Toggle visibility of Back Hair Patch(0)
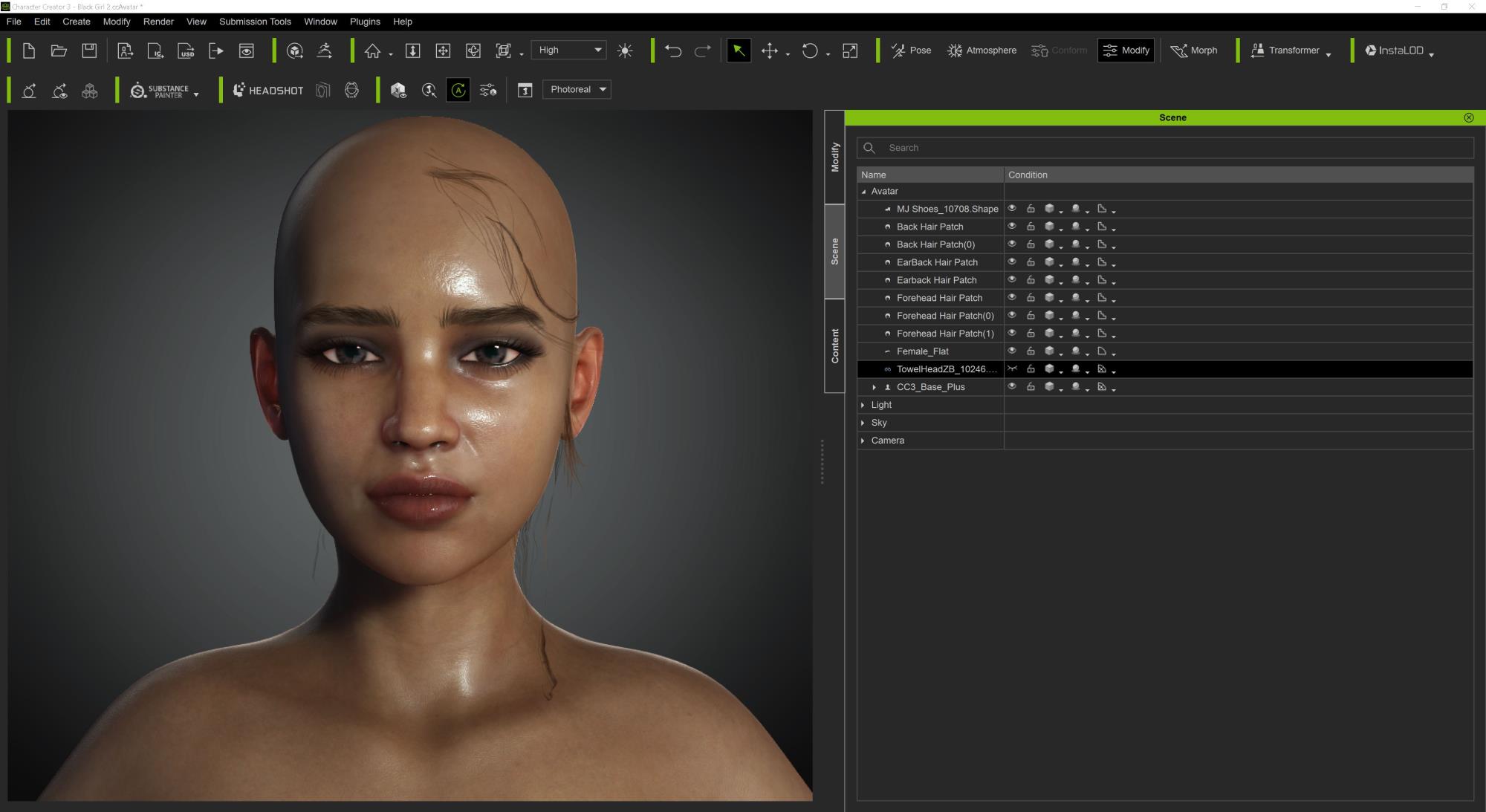Screen dimensions: 1486x812 (1012, 244)
